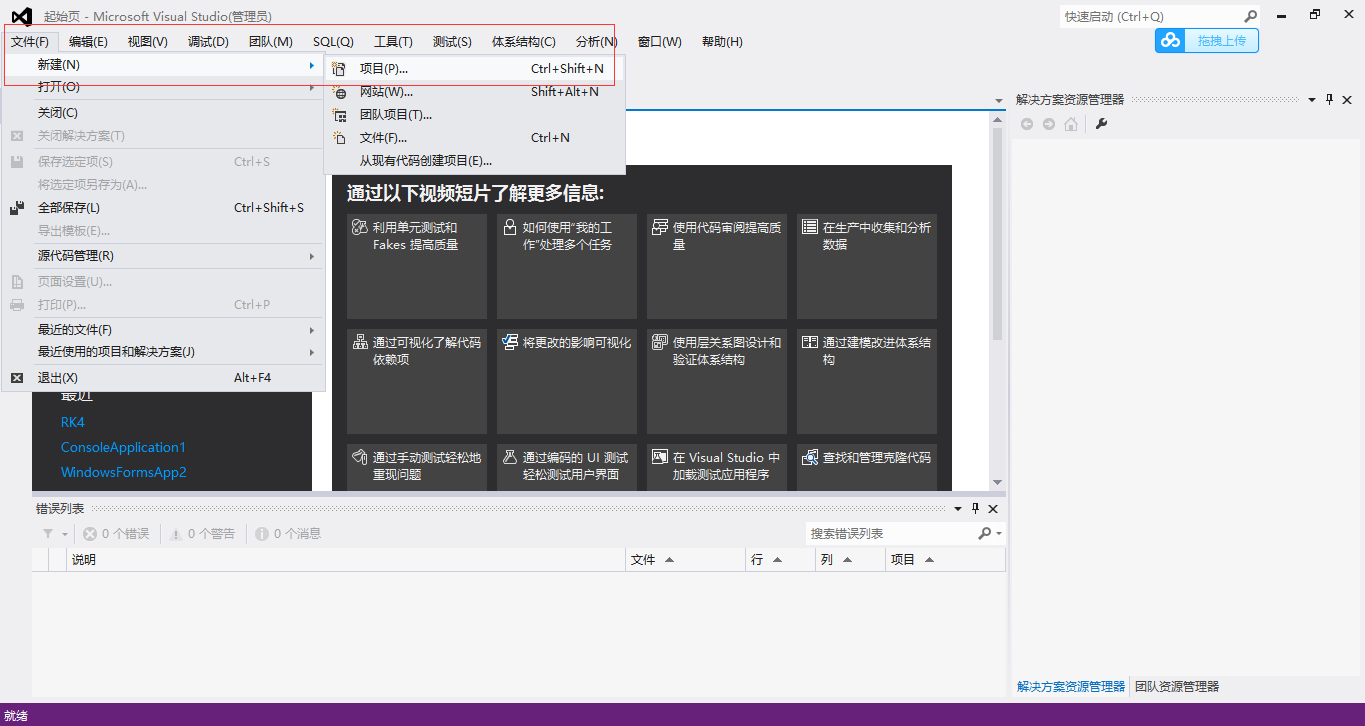Click the Visual Studio logo in title bar

22,14
